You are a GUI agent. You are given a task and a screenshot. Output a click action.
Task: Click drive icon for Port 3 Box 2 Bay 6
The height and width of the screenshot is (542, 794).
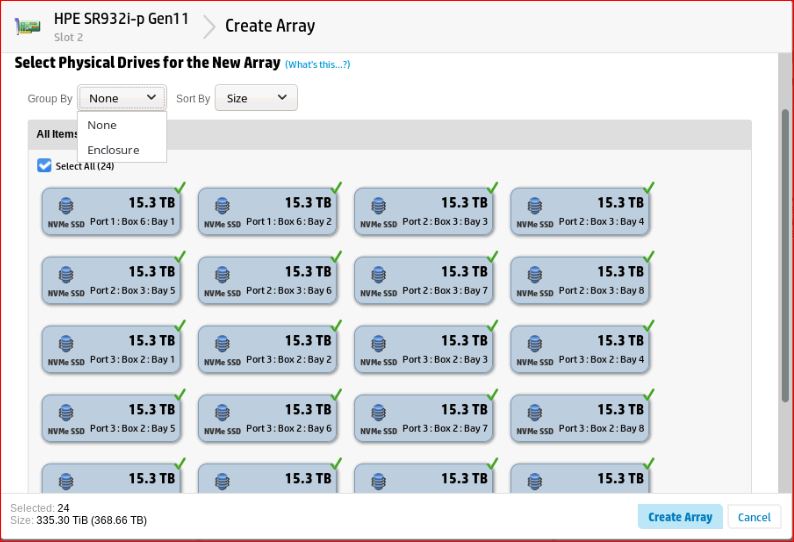point(222,414)
